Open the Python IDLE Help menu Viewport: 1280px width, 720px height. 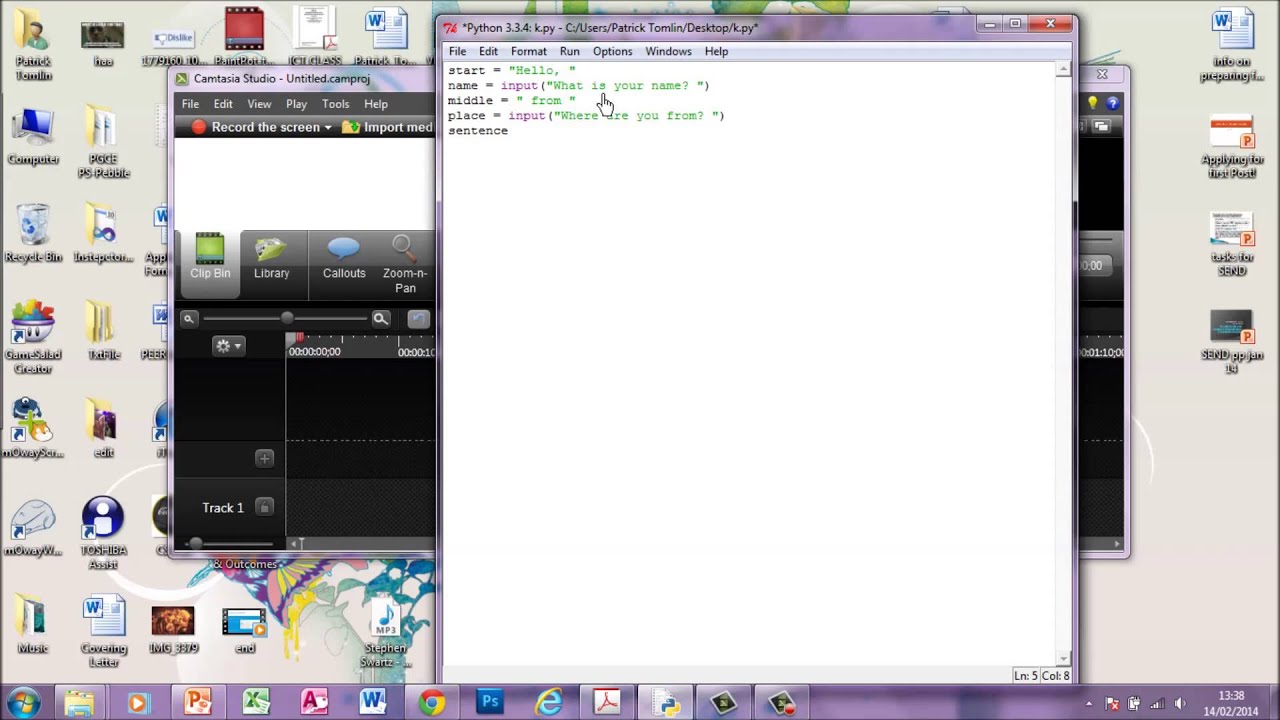716,51
